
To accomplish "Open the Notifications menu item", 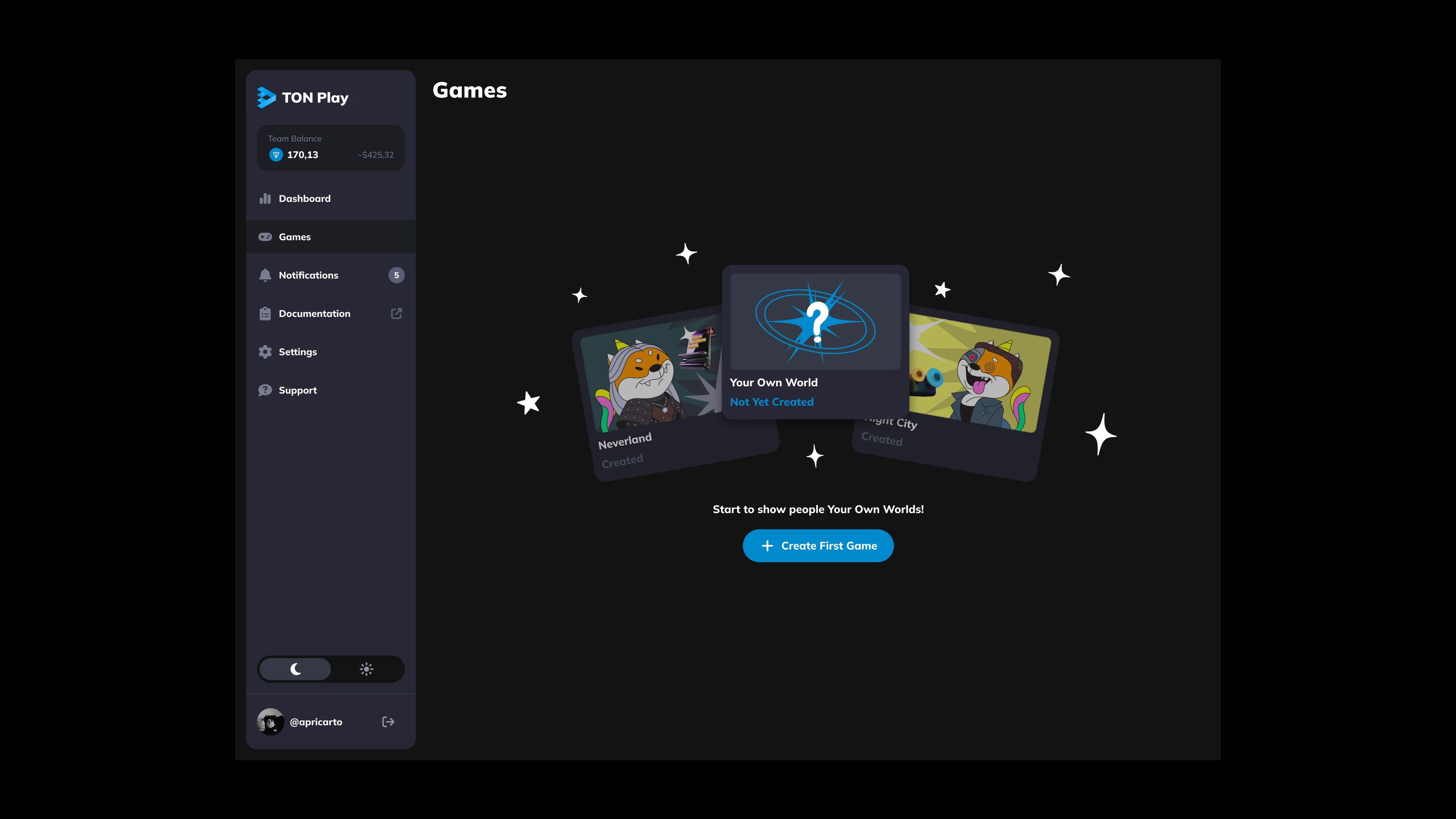I will (x=331, y=275).
